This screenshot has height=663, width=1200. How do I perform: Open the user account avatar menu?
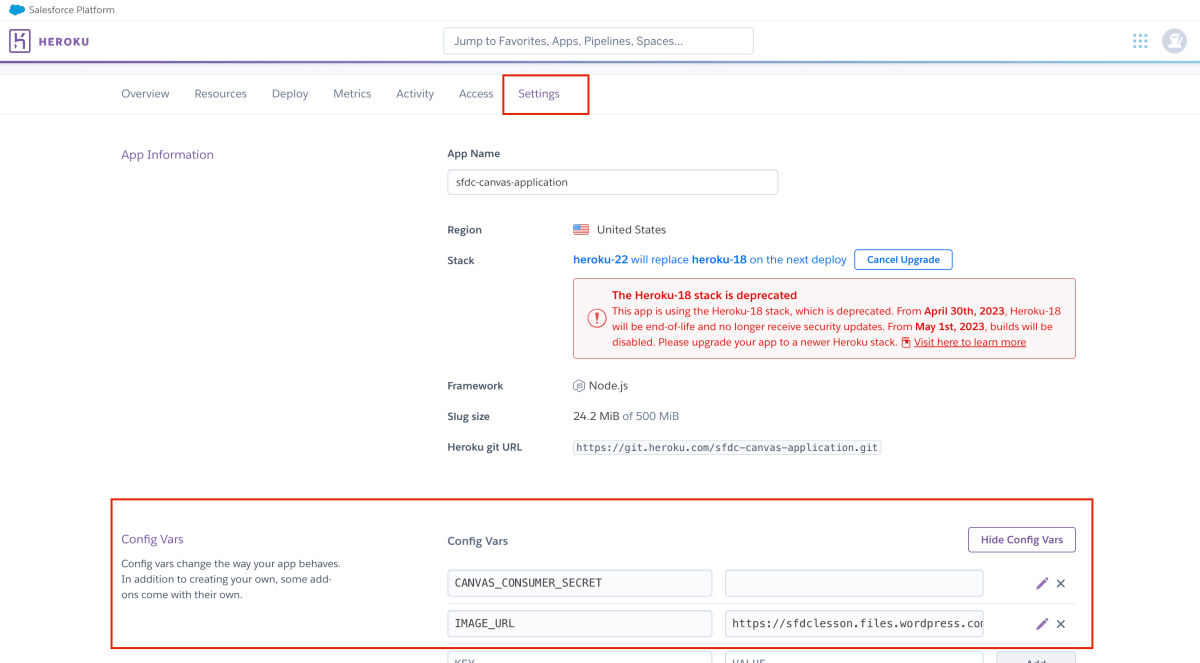click(x=1174, y=41)
